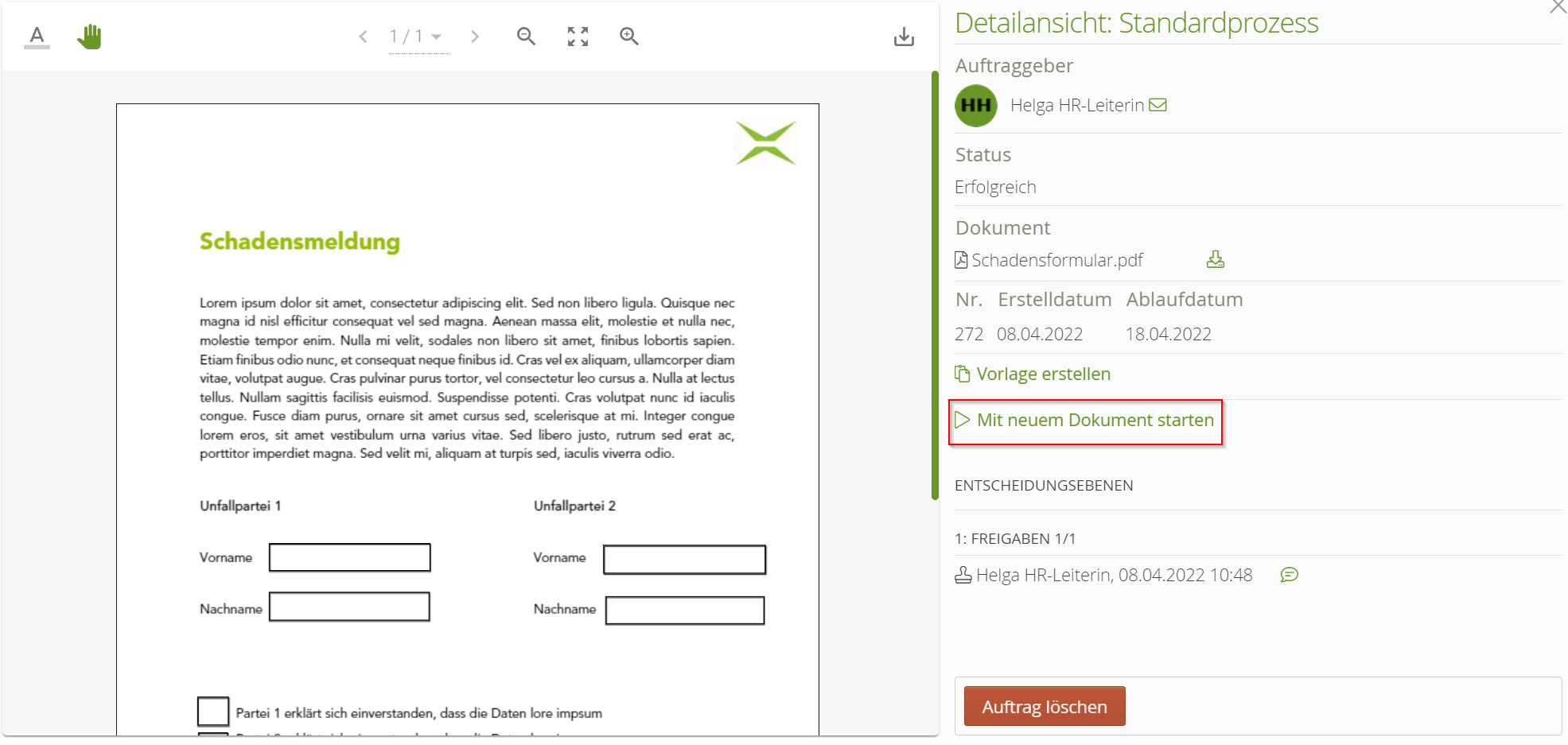Viewport: 1568px width, 745px height.
Task: Select the text annotation tool
Action: (36, 36)
